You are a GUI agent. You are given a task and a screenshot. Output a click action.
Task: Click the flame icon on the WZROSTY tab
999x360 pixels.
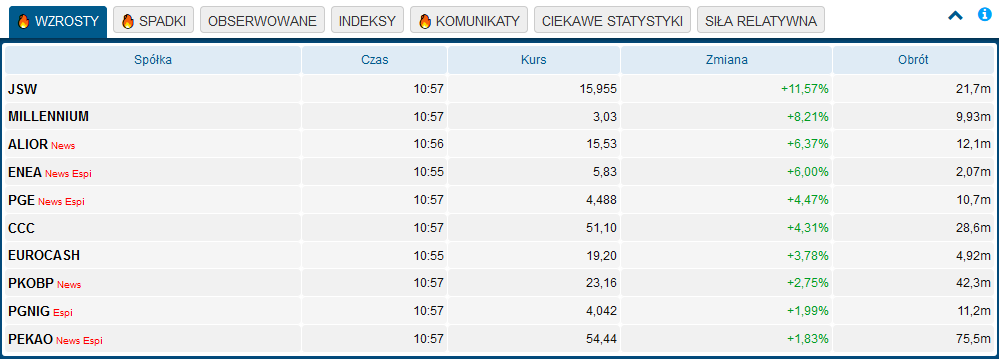coord(24,21)
